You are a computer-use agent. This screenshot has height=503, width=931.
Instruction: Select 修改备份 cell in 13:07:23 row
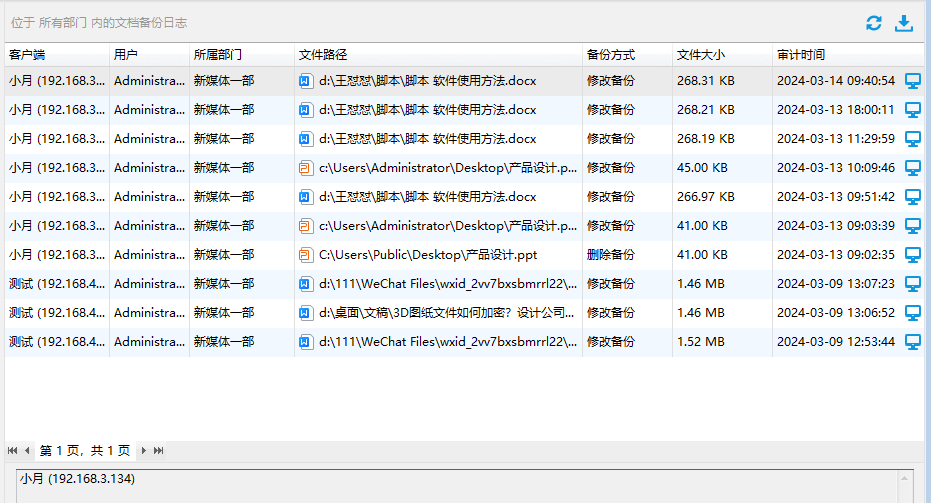[x=611, y=284]
